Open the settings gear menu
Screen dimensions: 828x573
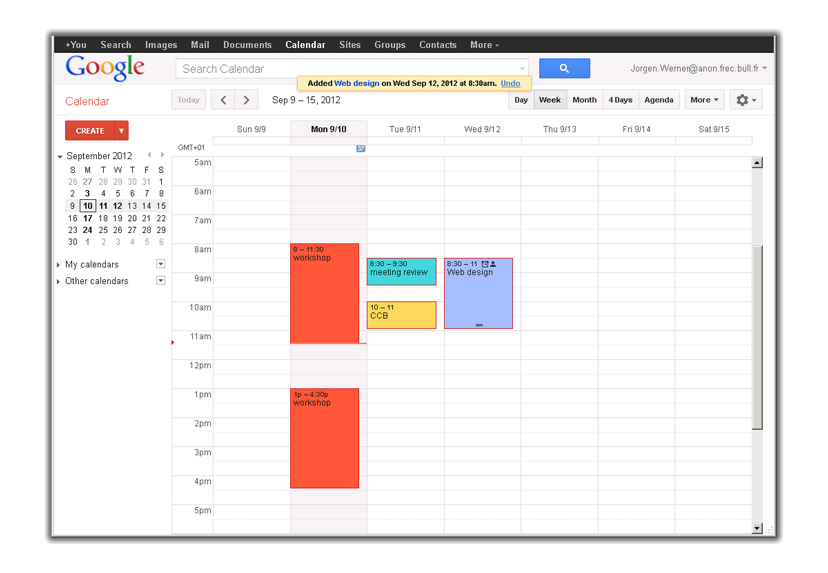[x=746, y=100]
